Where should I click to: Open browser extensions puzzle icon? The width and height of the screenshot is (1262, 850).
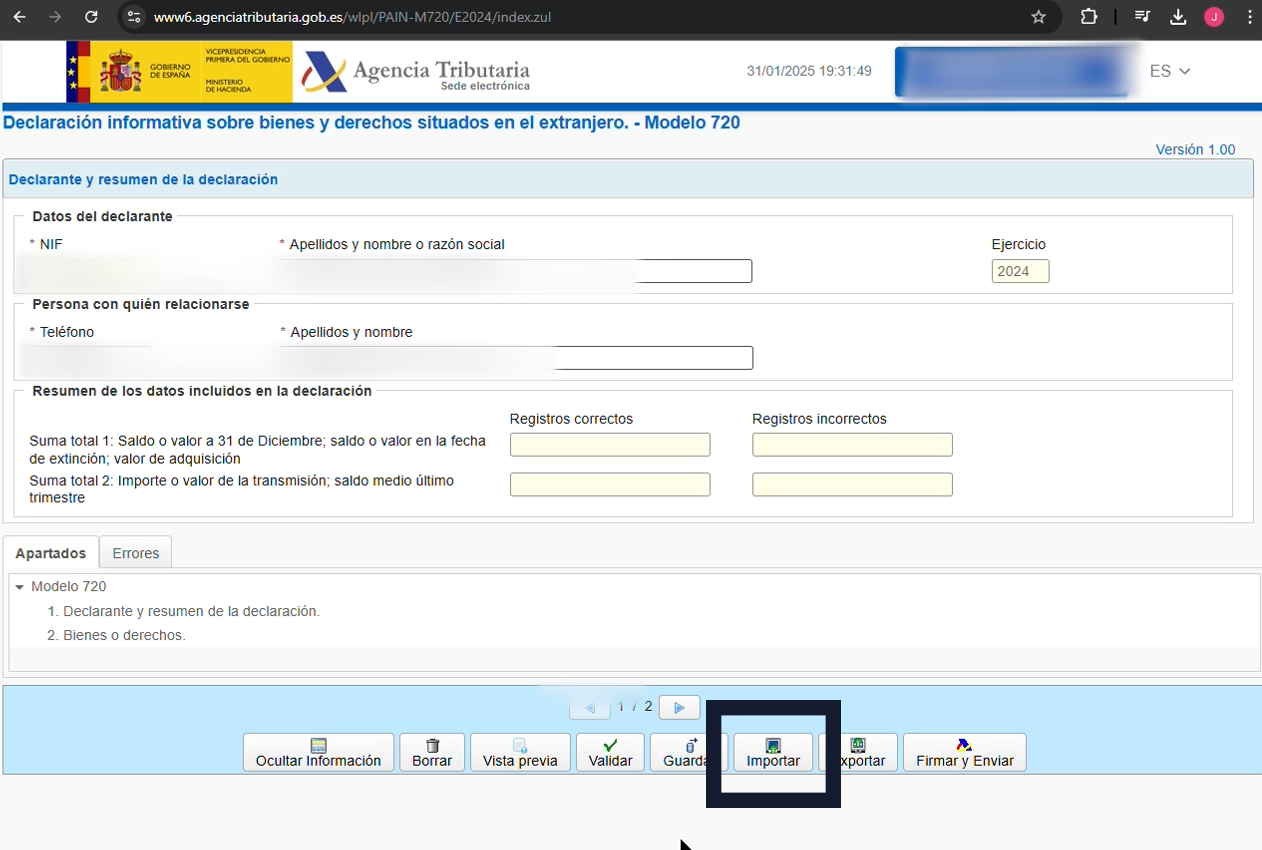(x=1089, y=17)
